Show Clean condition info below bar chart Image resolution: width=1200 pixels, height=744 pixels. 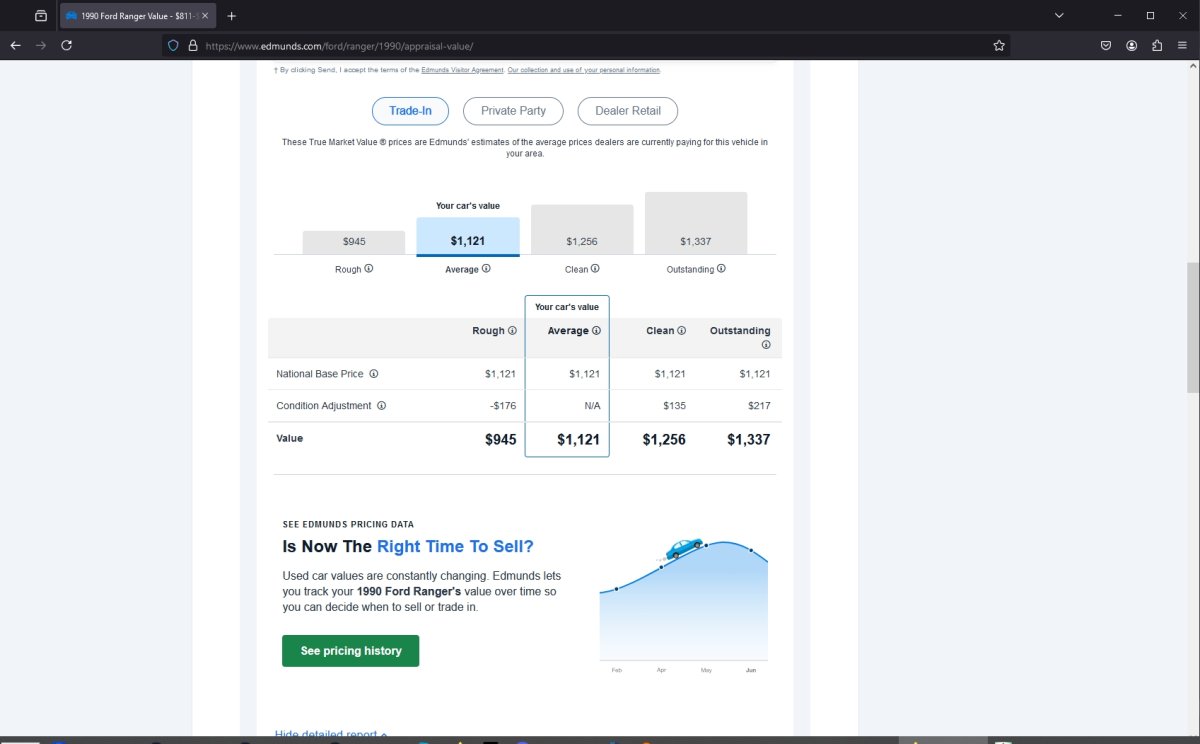pyautogui.click(x=595, y=269)
